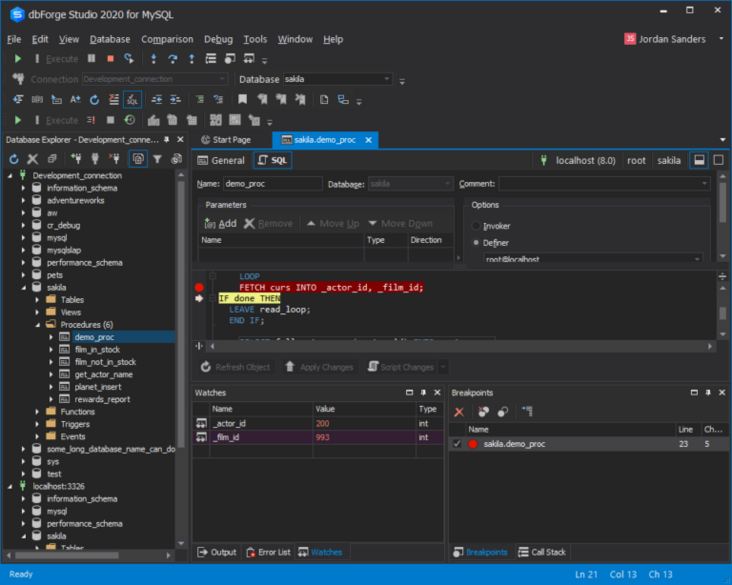Click the breakpoint marker on the FETCH line

coord(198,287)
